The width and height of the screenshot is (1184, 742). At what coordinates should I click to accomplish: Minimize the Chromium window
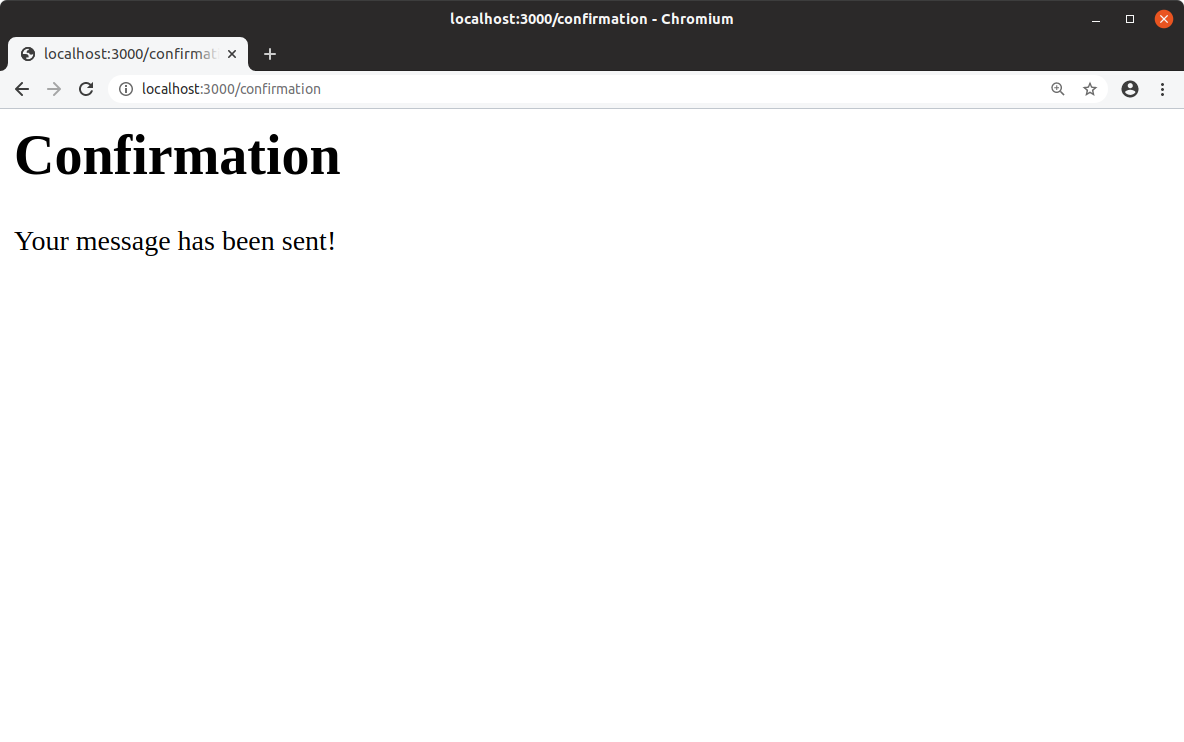(1096, 19)
